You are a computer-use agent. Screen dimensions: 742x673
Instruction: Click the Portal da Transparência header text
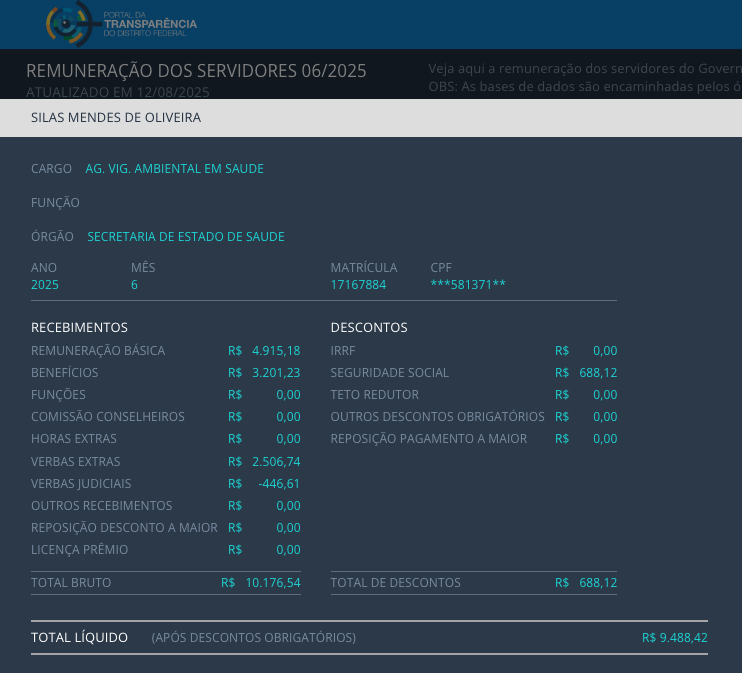point(150,24)
